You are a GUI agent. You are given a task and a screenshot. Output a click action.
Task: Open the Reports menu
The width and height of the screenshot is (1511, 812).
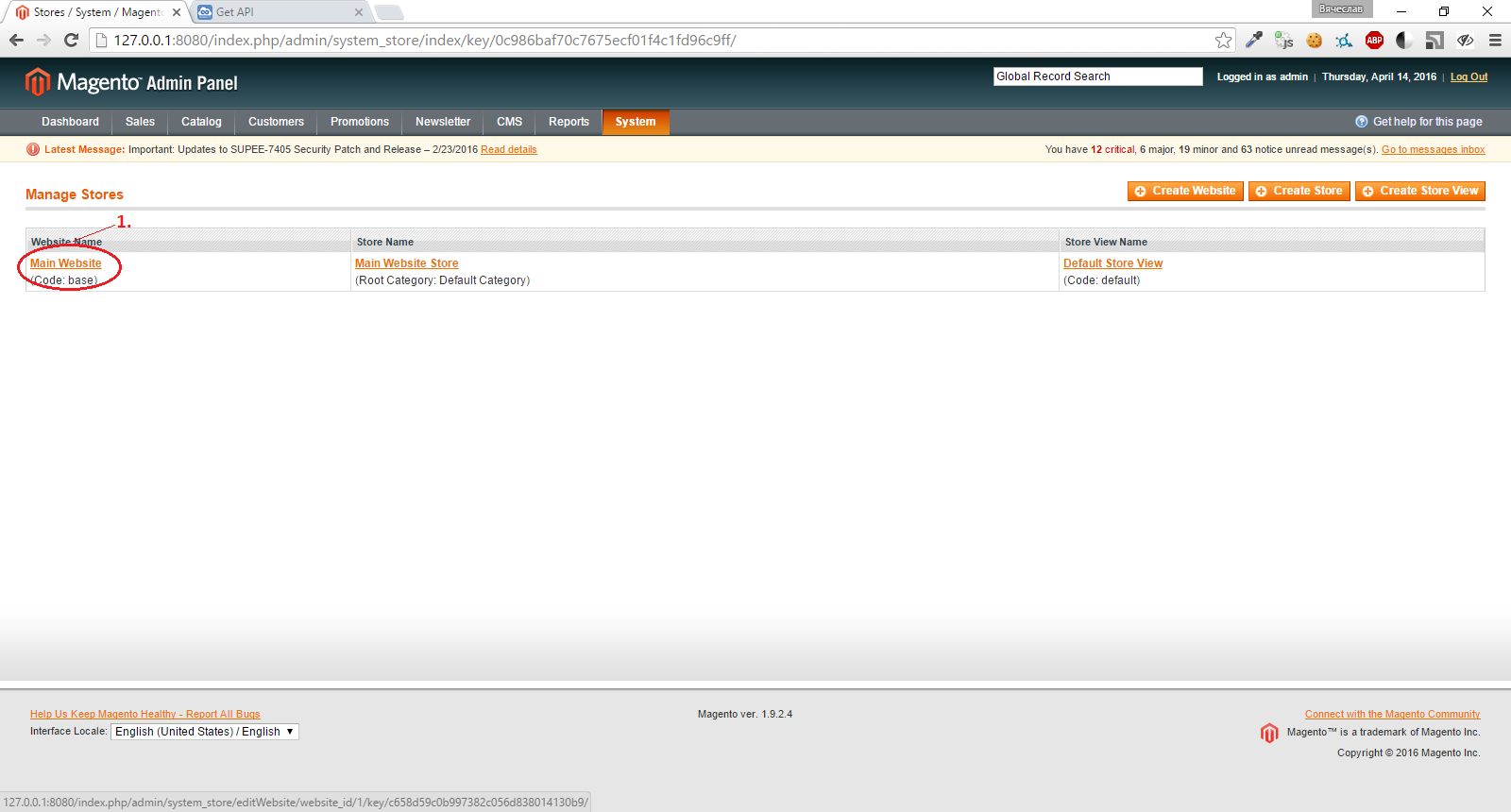pos(569,122)
